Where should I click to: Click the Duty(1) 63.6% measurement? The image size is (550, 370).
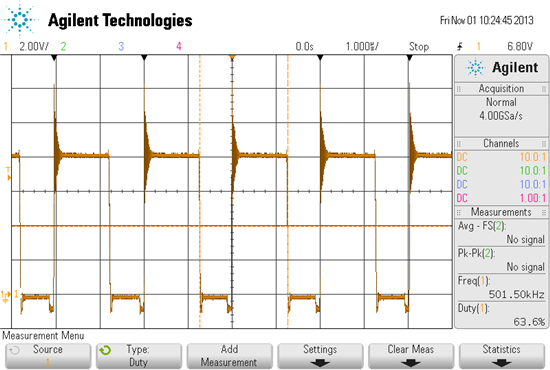click(x=502, y=315)
